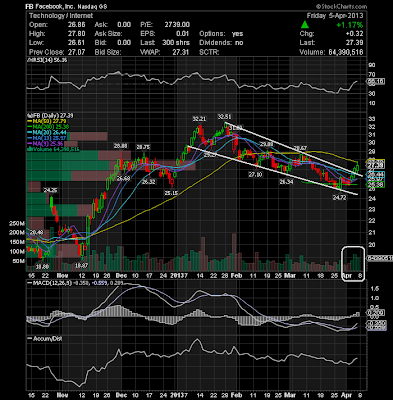
Task: Click the 24.72 low price label
Action: point(340,198)
